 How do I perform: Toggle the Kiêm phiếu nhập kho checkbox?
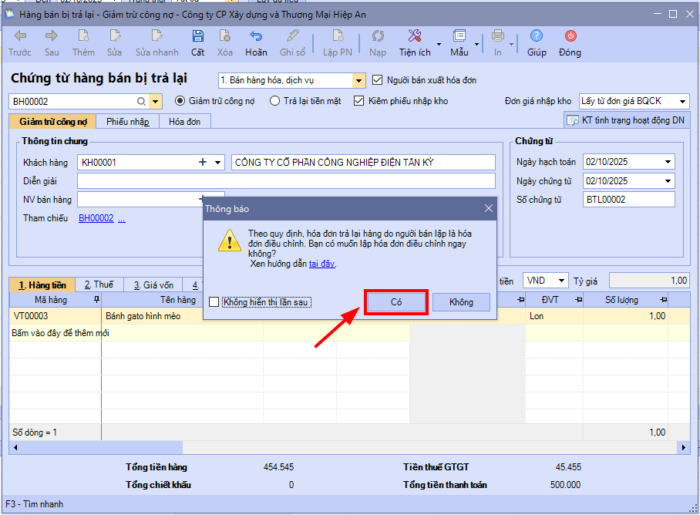click(359, 101)
